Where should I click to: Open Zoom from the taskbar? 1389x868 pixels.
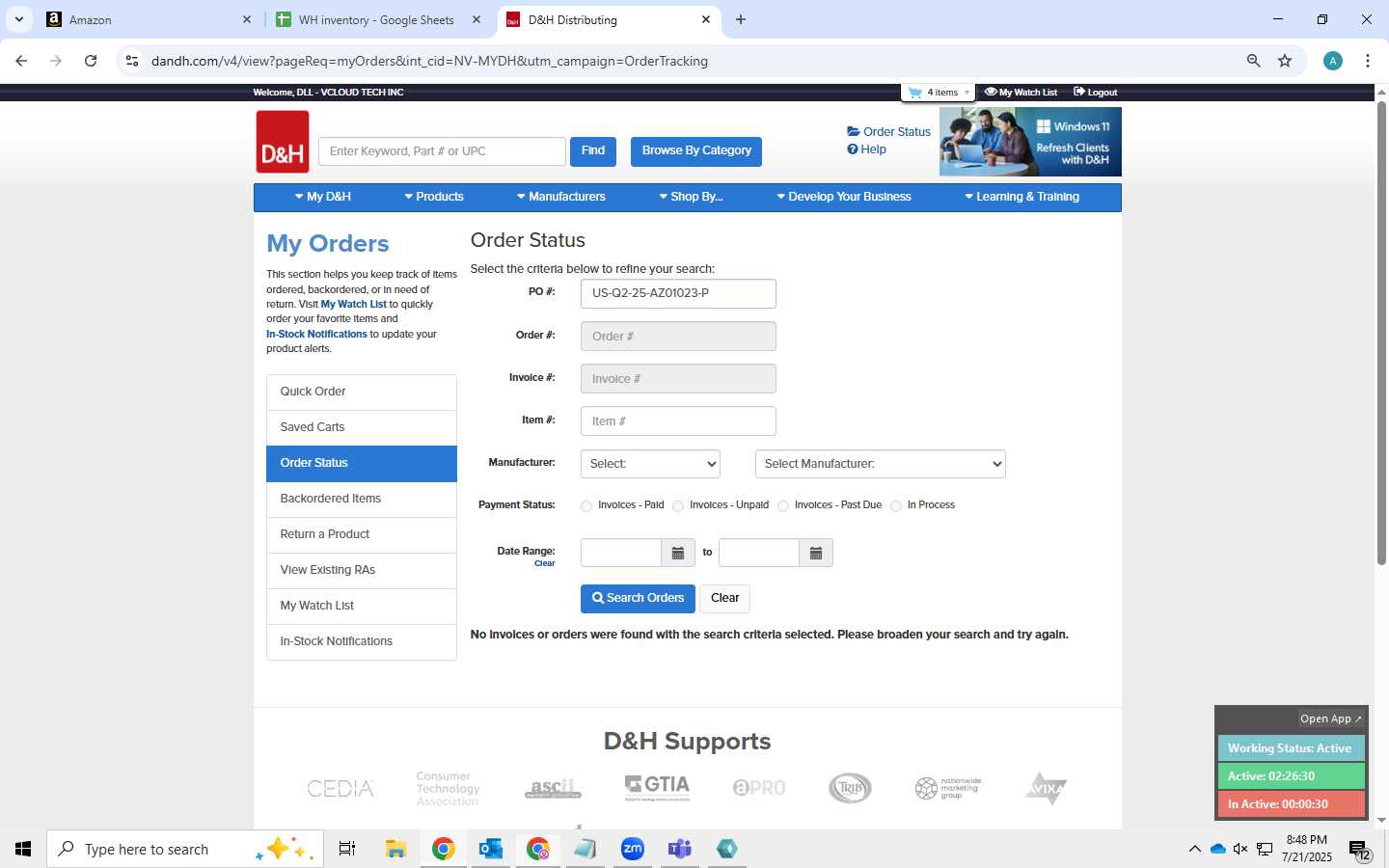(632, 849)
